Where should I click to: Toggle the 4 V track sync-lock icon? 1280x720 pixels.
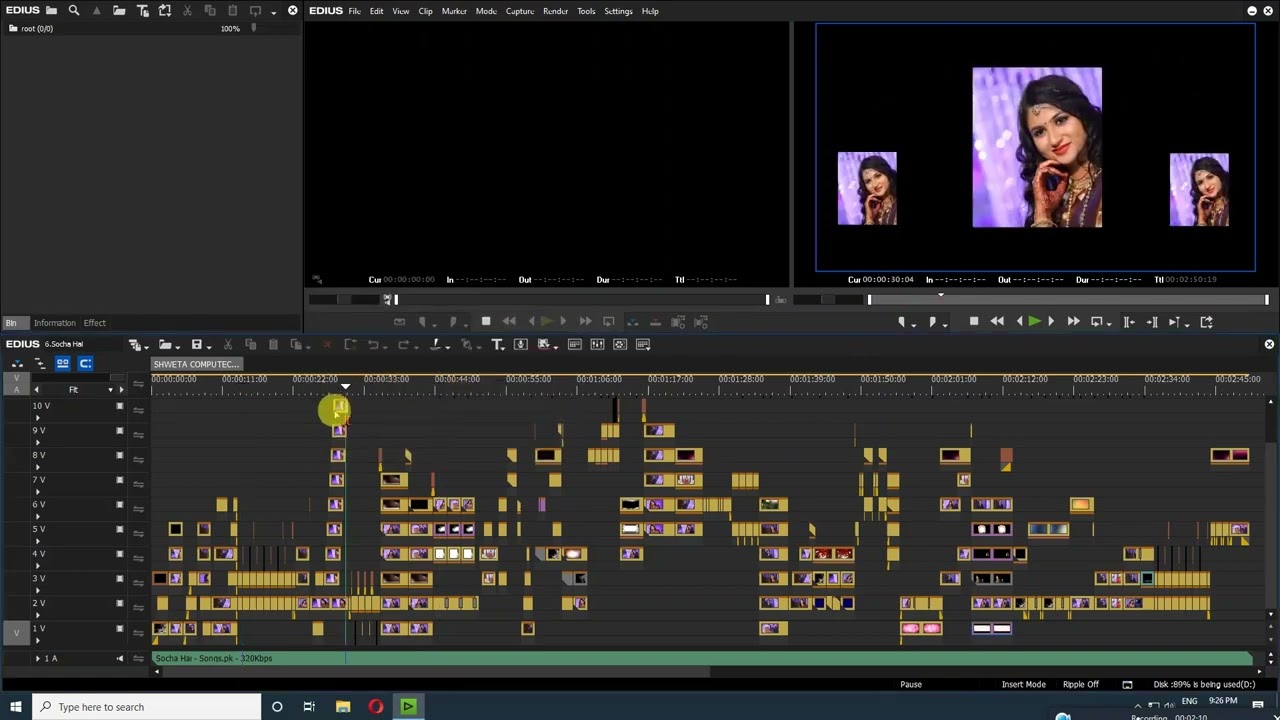[139, 558]
